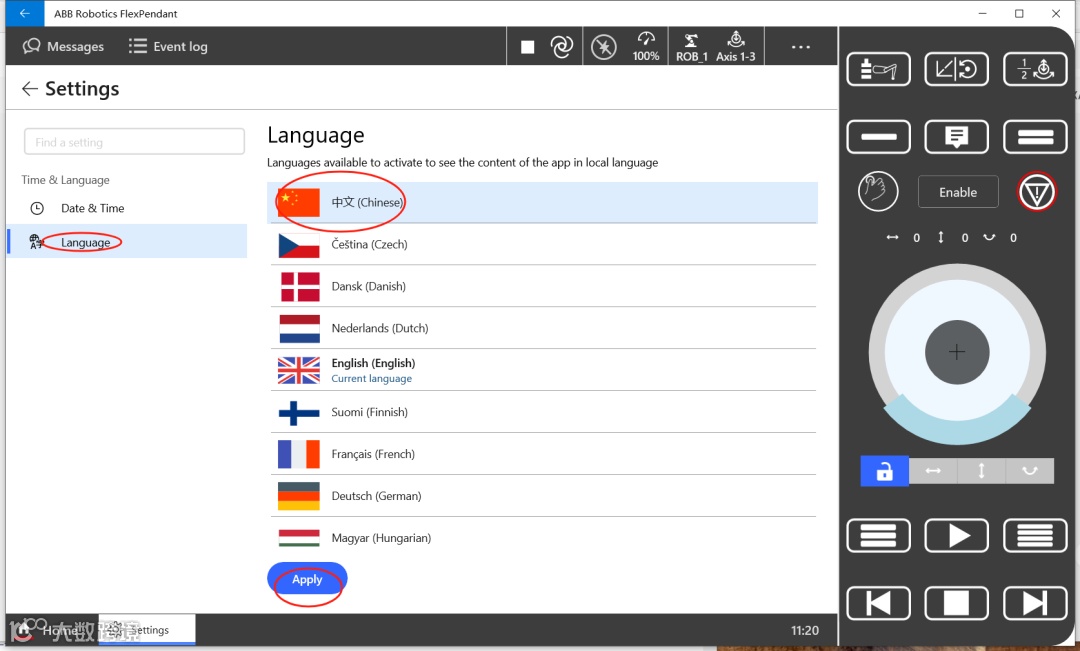
Task: Click the axis 1-2 switch hard button
Action: coord(1035,69)
